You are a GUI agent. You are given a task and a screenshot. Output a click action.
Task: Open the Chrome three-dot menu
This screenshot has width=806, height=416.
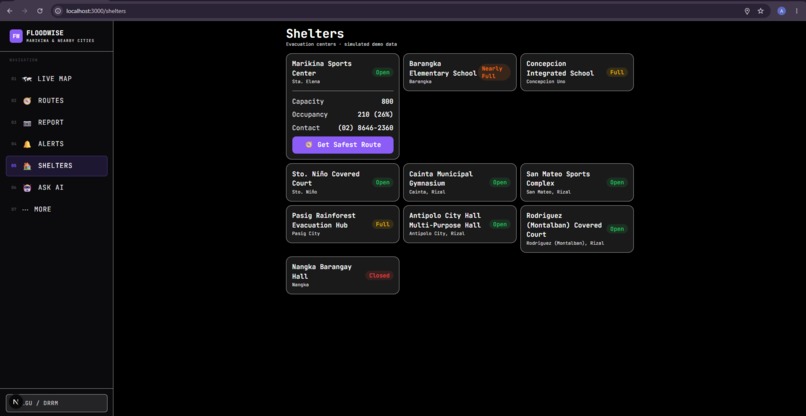click(x=797, y=11)
